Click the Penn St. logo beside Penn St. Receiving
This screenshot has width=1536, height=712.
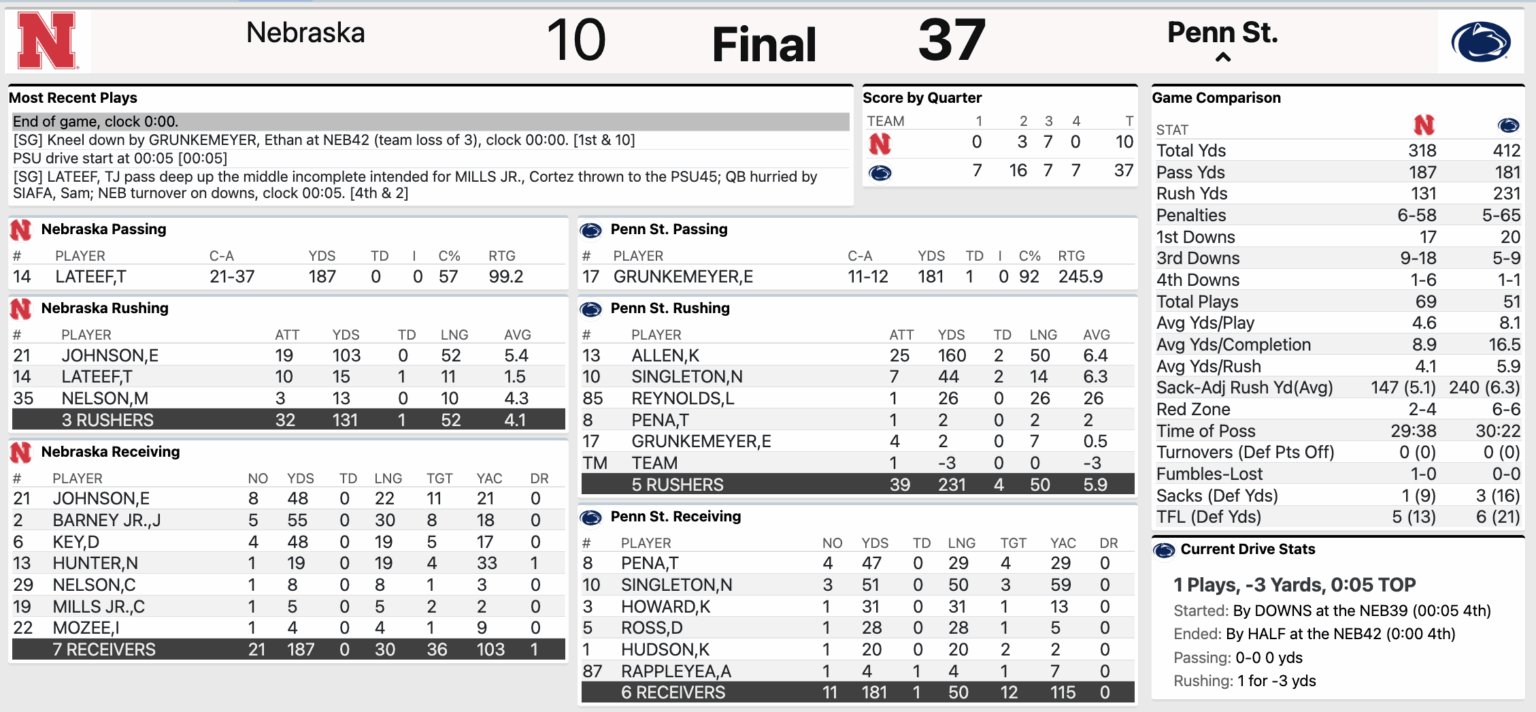pyautogui.click(x=590, y=516)
